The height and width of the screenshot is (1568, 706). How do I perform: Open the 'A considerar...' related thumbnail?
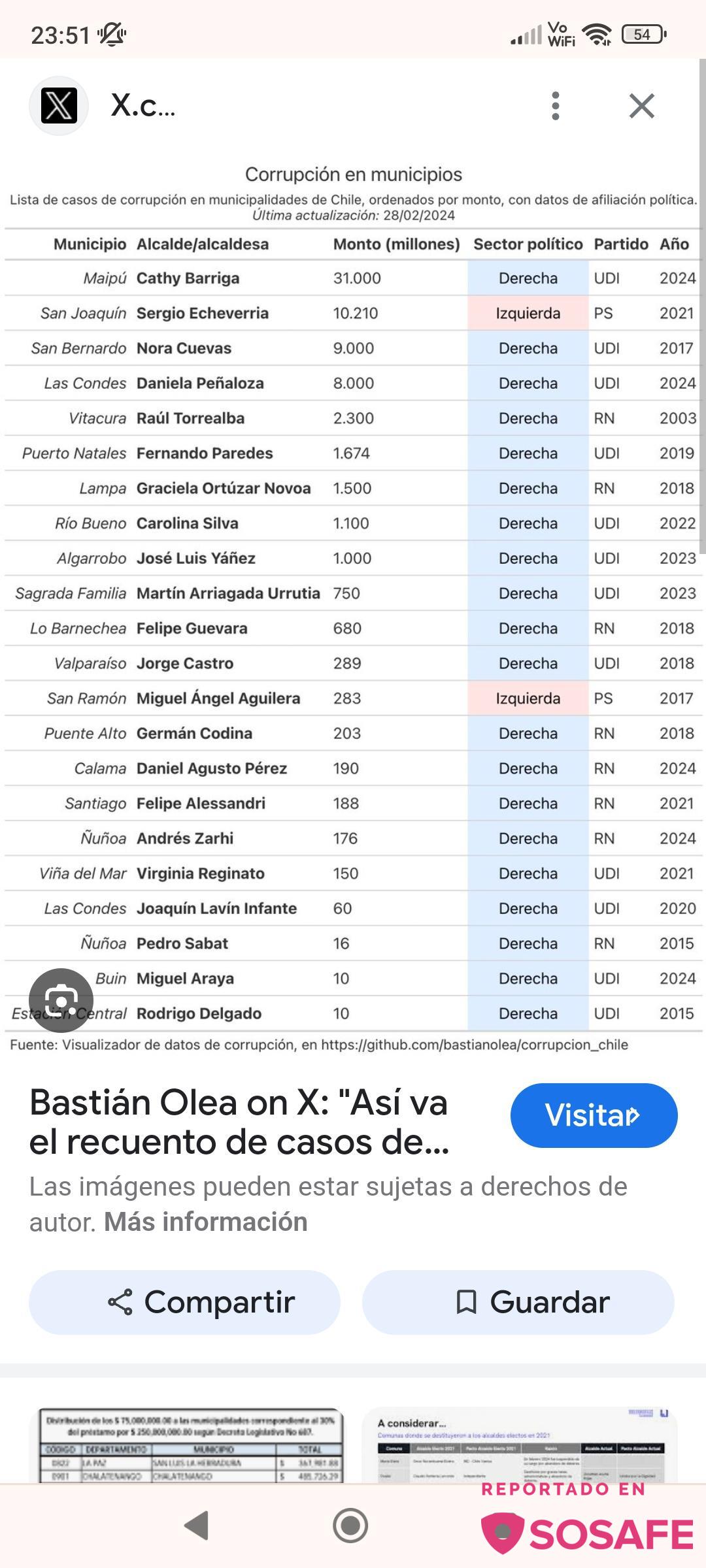click(520, 1445)
